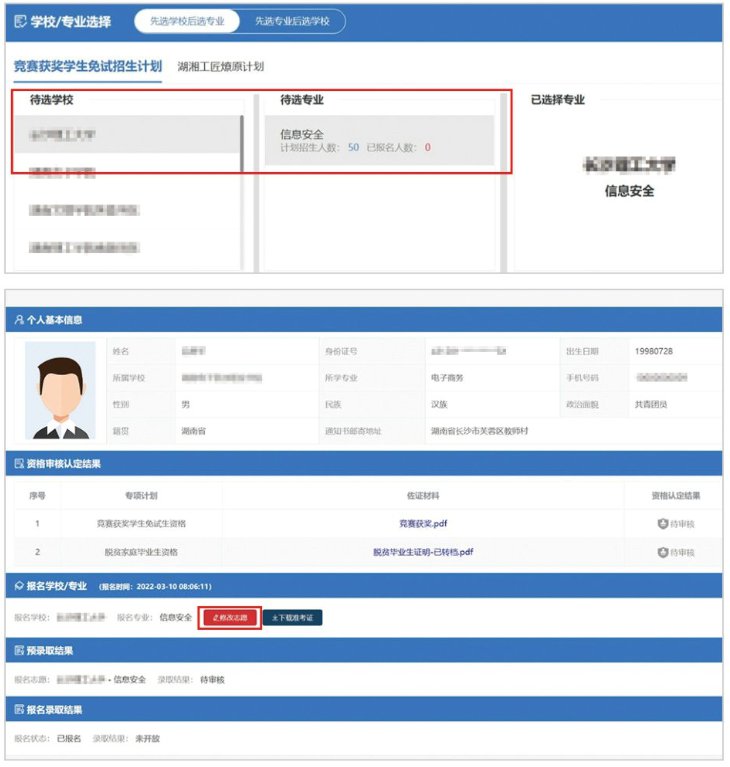Click the planned enrollment count 50
The width and height of the screenshot is (730, 767).
click(x=353, y=147)
